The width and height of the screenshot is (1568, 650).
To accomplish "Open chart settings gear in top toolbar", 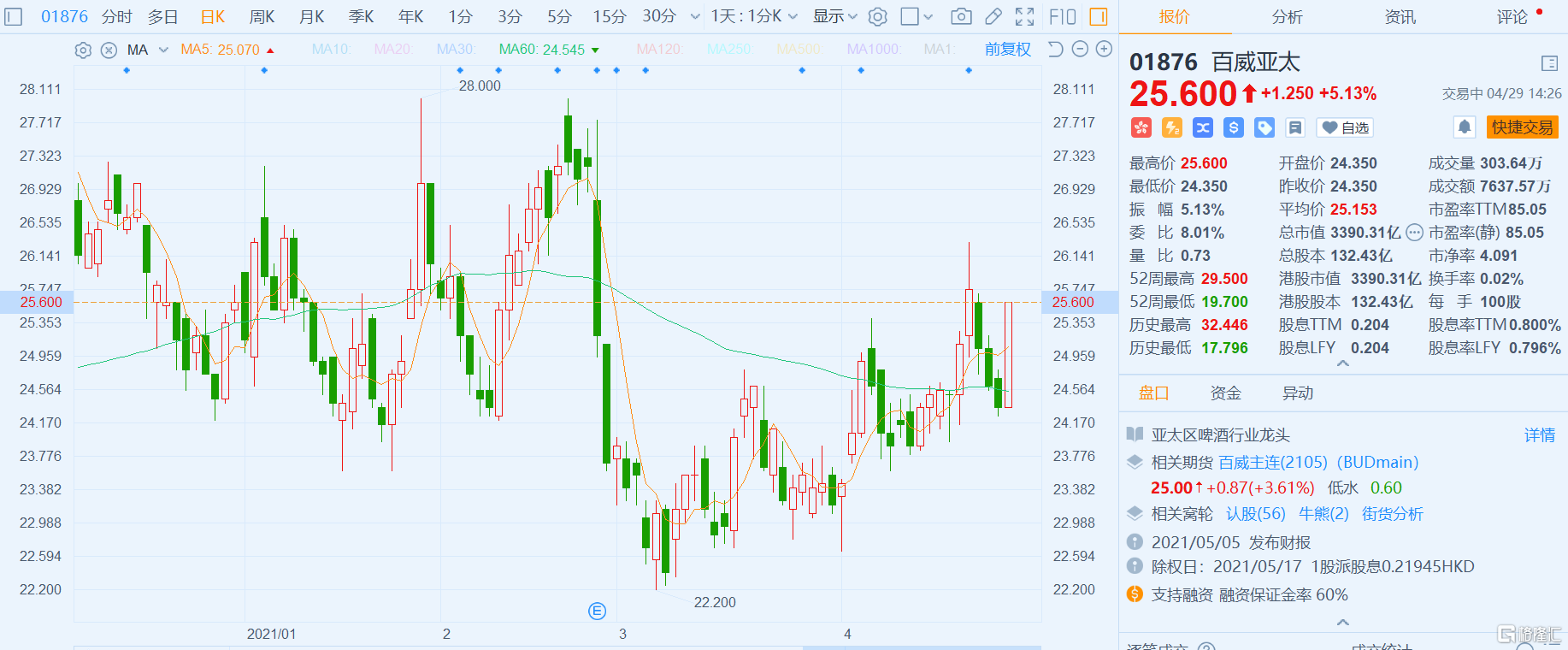I will 877,16.
